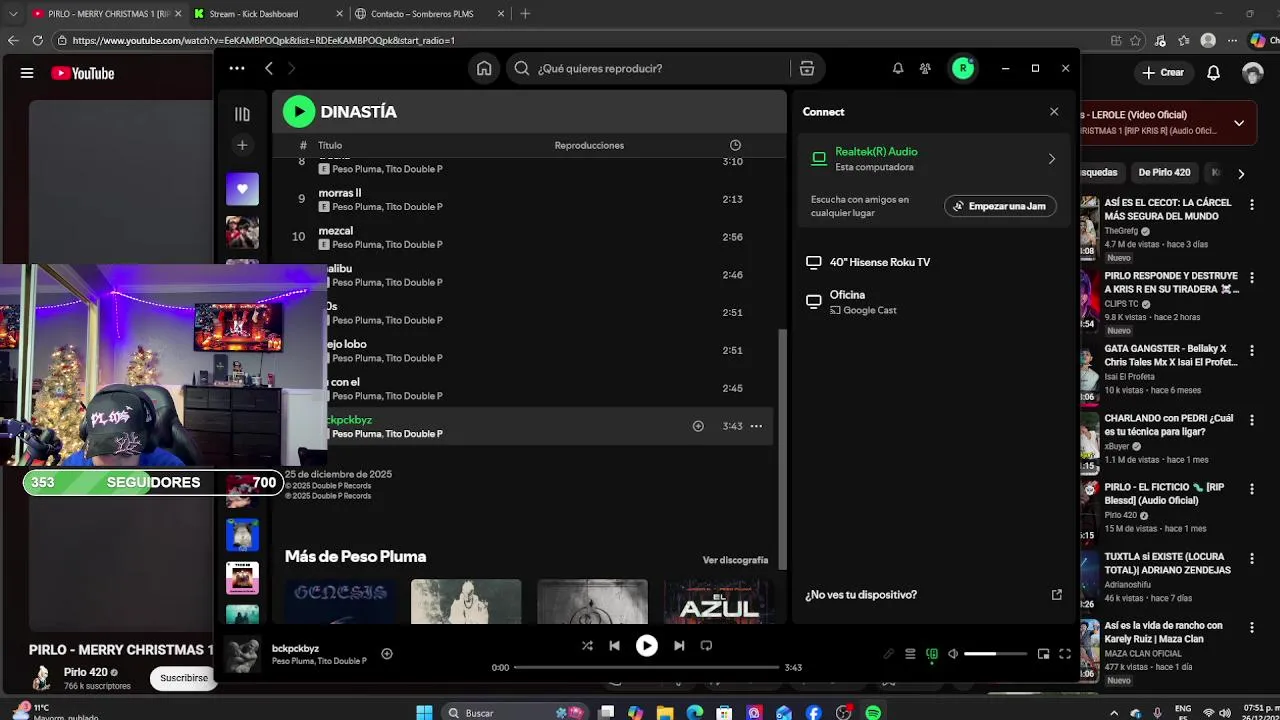Select morras II track
Image resolution: width=1280 pixels, height=720 pixels.
point(340,193)
